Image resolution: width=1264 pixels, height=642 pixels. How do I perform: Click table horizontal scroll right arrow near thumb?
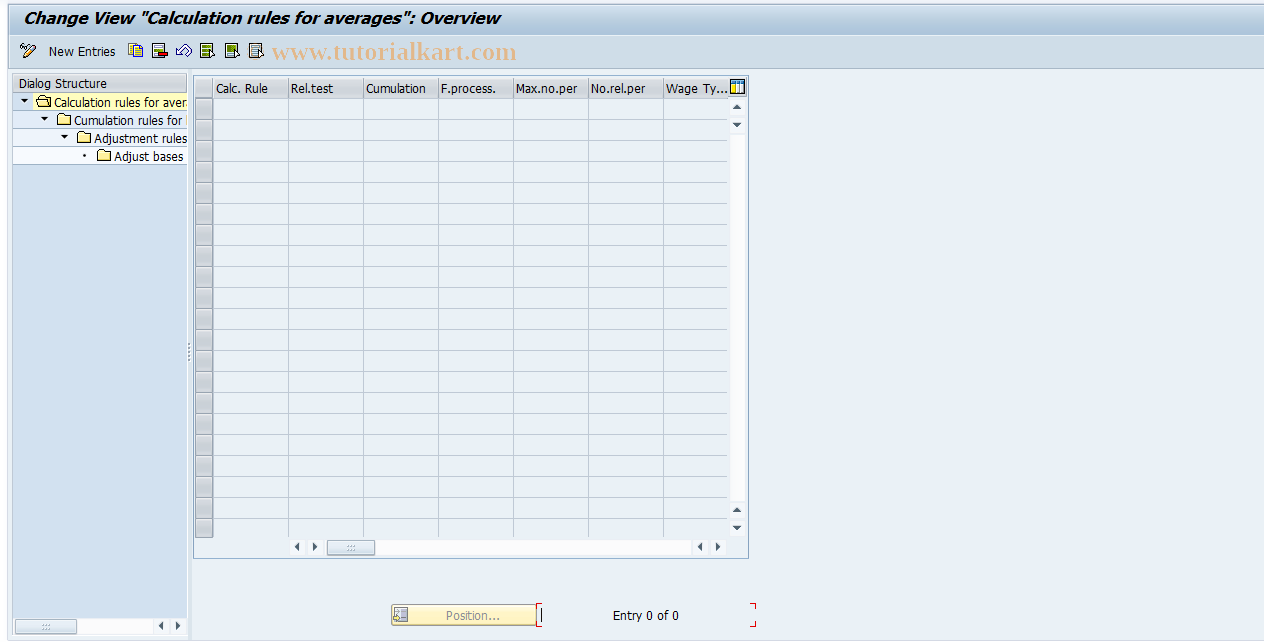point(315,547)
